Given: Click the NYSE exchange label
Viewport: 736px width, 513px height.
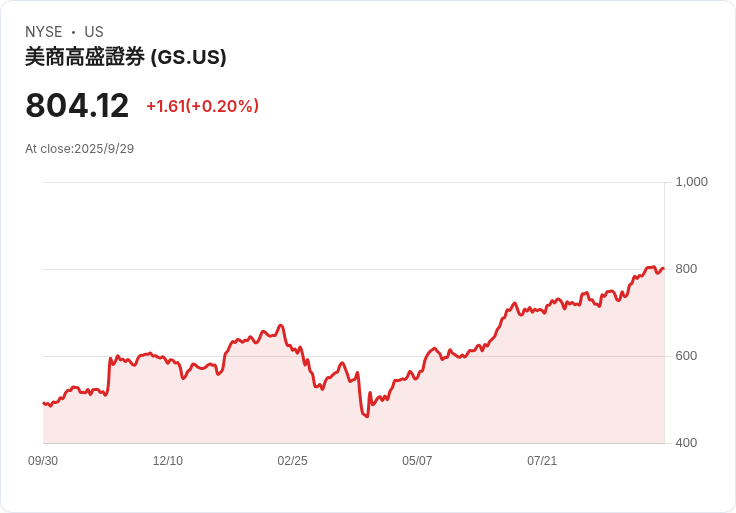Looking at the screenshot, I should (x=43, y=32).
